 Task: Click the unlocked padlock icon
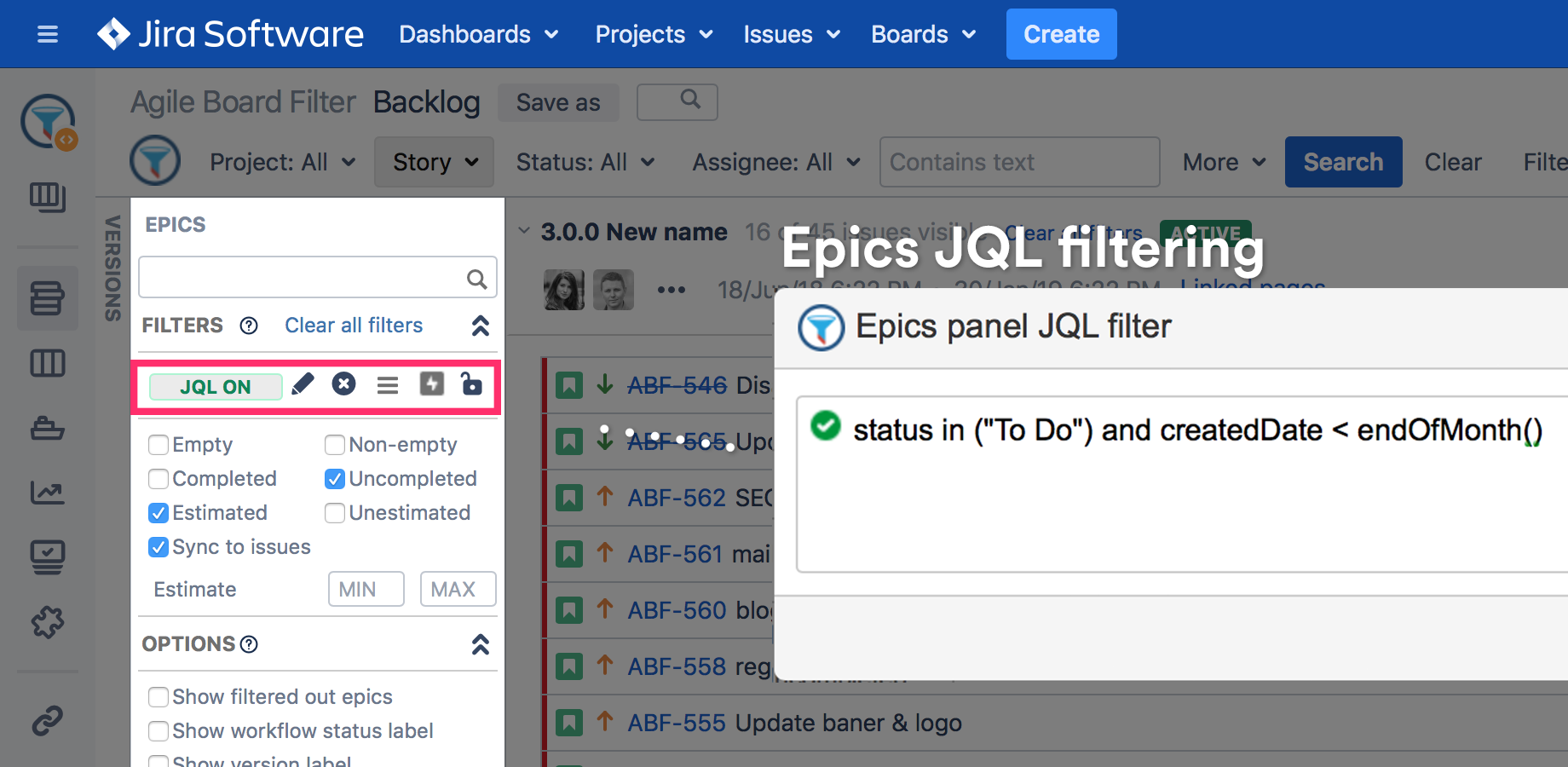click(472, 385)
